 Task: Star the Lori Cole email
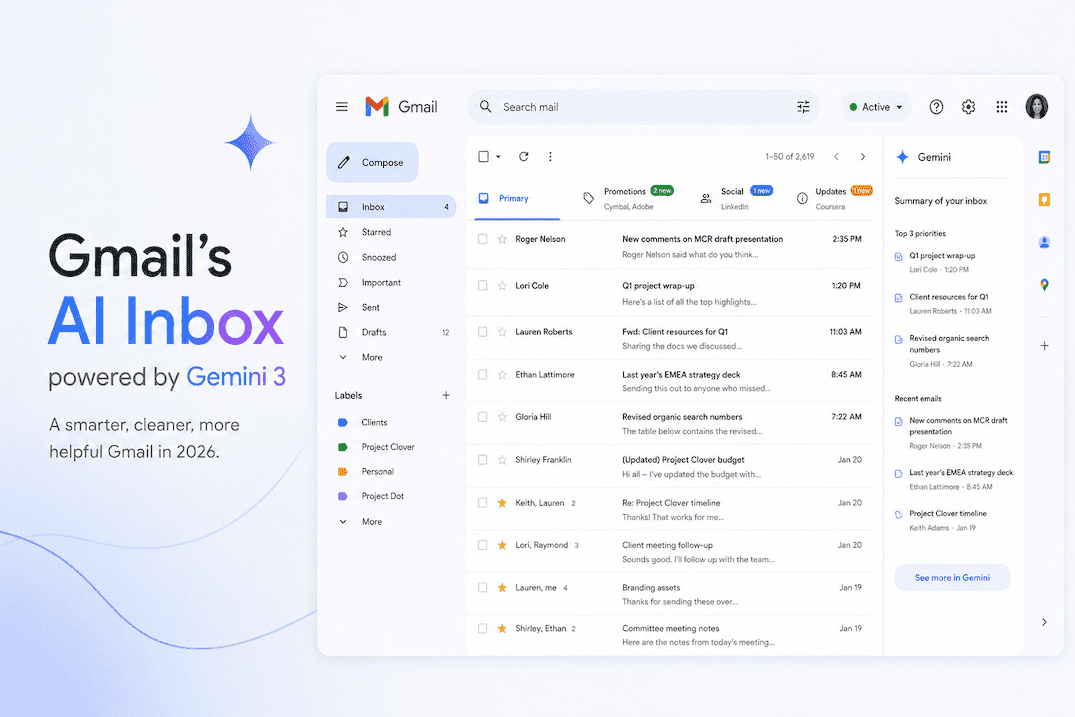502,286
